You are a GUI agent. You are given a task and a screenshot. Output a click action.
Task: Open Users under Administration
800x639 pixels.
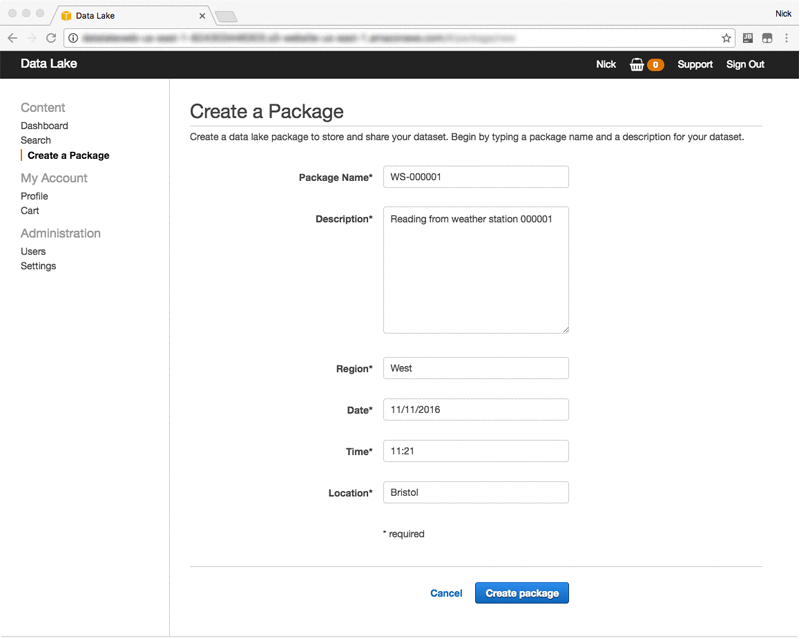coord(33,251)
